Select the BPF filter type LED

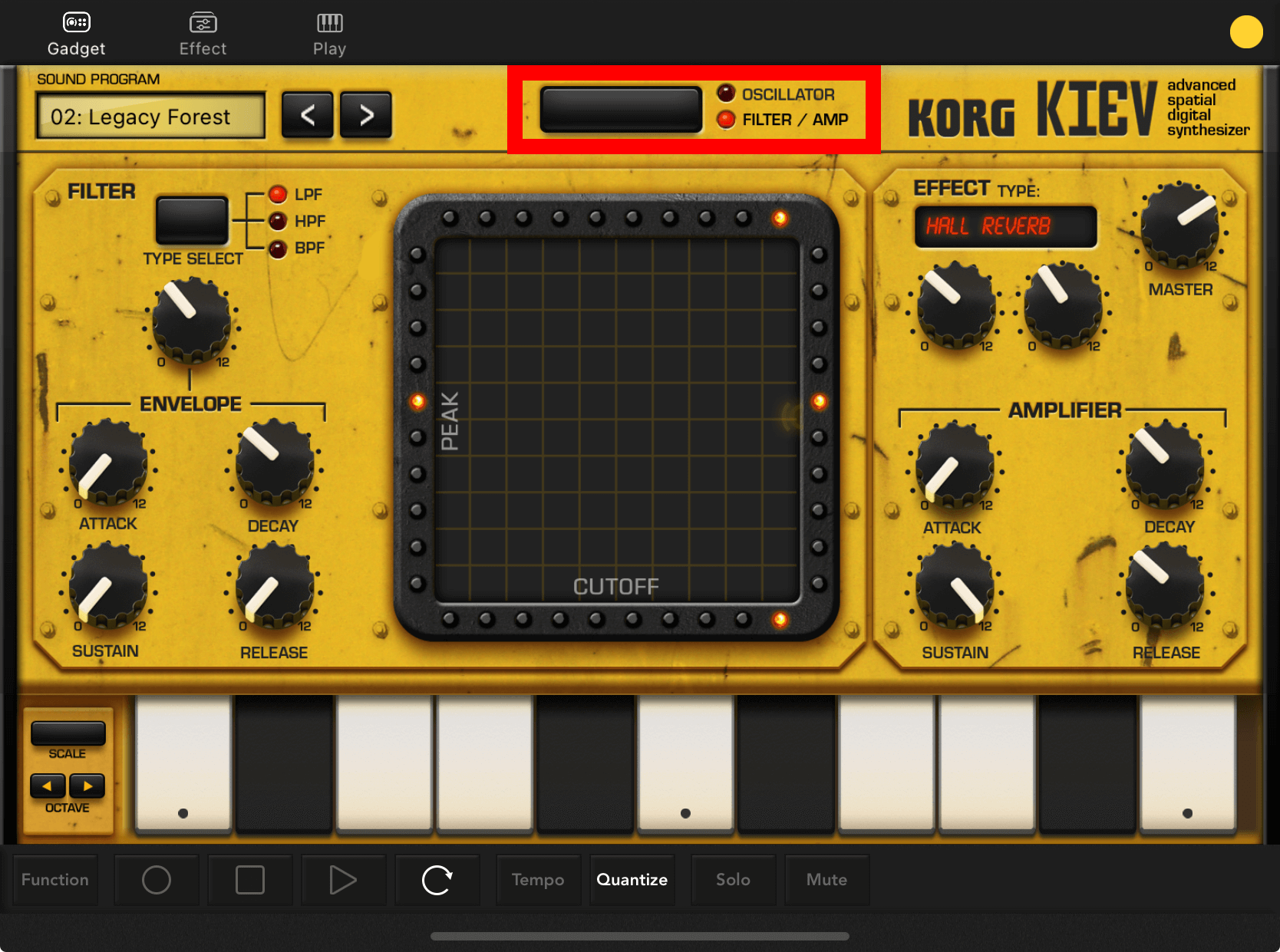(278, 248)
